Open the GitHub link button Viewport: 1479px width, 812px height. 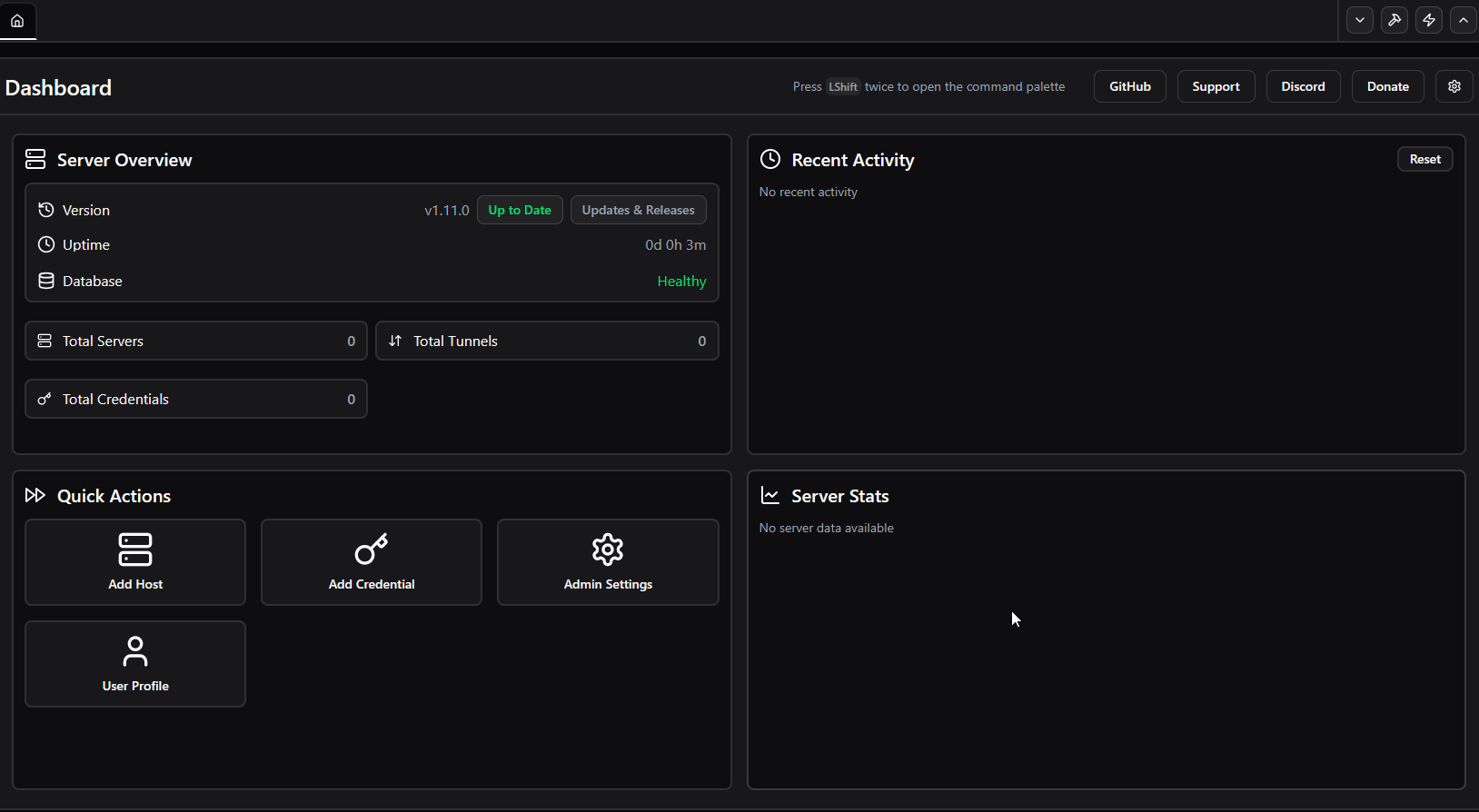1129,86
